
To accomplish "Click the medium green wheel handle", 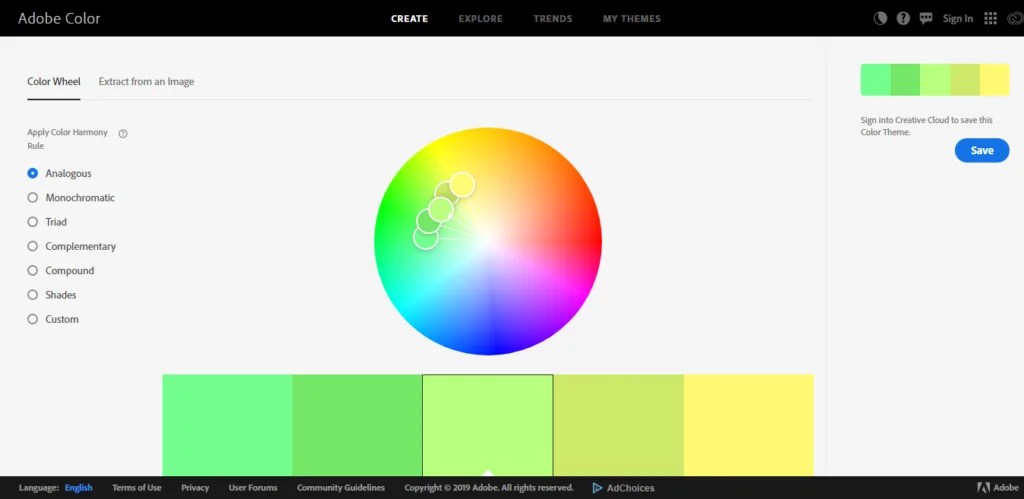I will pyautogui.click(x=428, y=222).
